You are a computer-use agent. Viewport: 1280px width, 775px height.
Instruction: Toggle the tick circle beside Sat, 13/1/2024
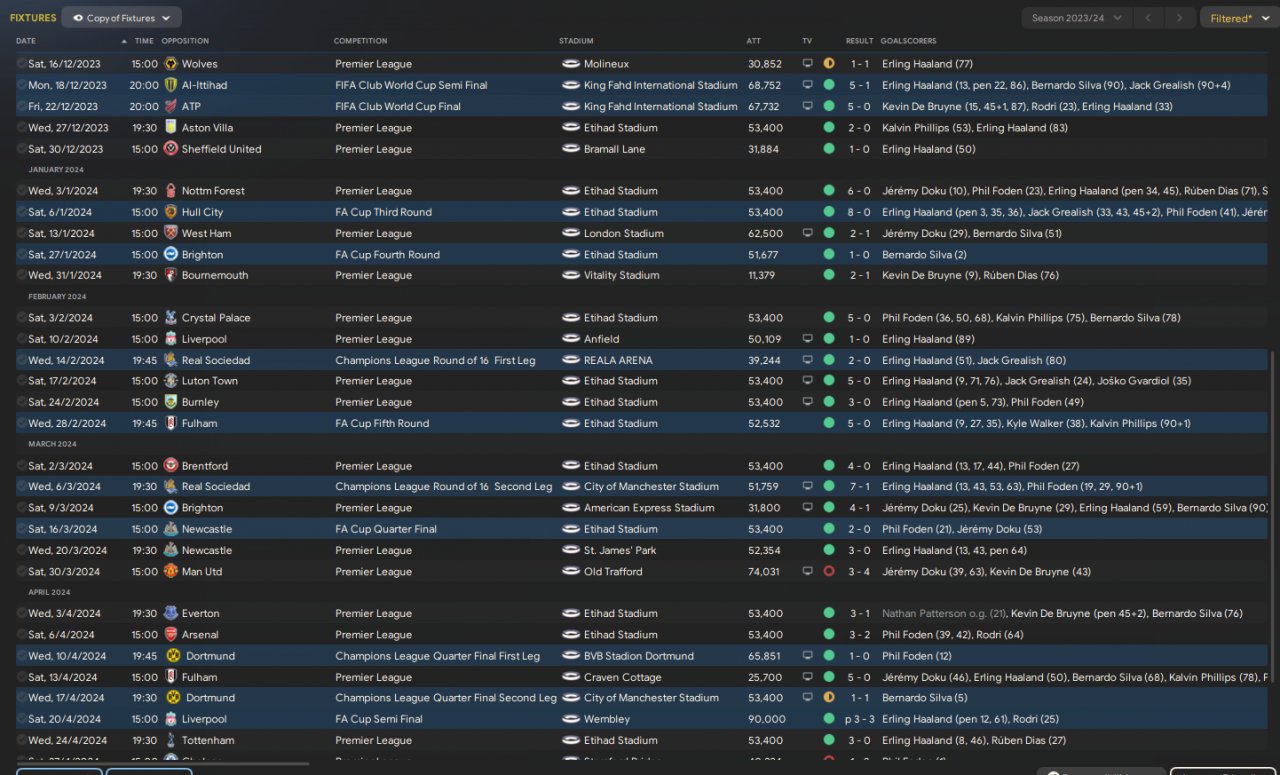(22, 233)
